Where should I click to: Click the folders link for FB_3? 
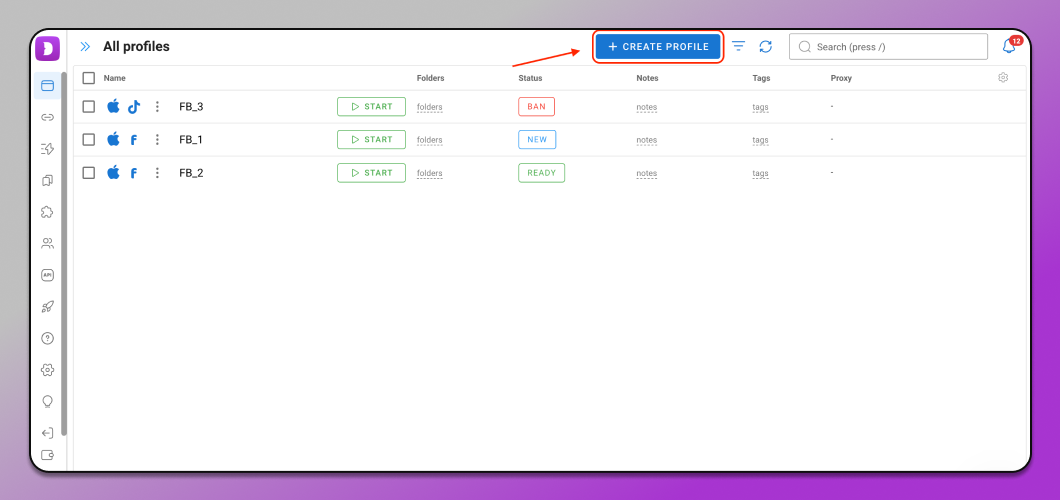pos(430,107)
